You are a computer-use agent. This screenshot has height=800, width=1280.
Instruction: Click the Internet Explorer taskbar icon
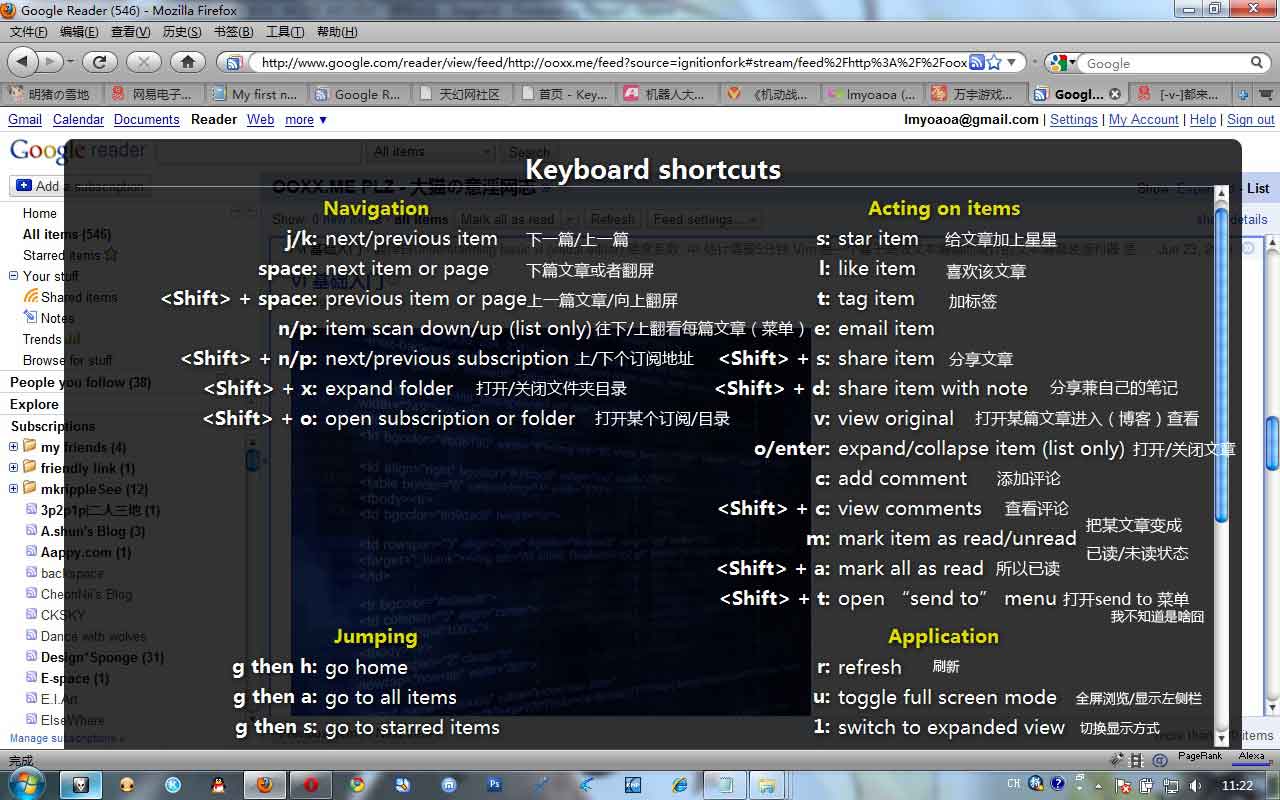click(x=680, y=785)
